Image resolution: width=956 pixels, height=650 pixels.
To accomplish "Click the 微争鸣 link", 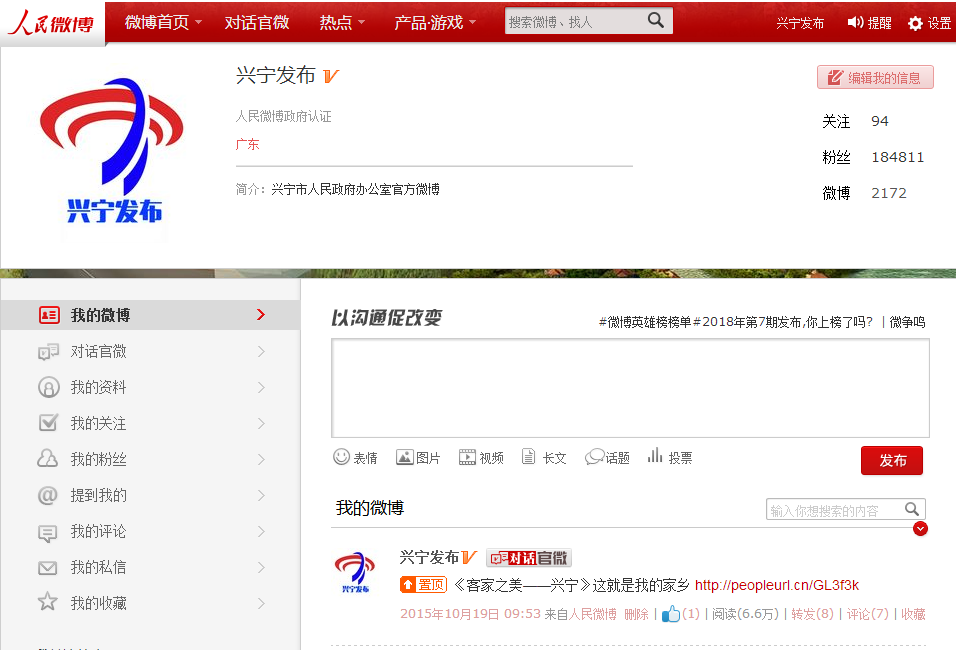I will [907, 322].
